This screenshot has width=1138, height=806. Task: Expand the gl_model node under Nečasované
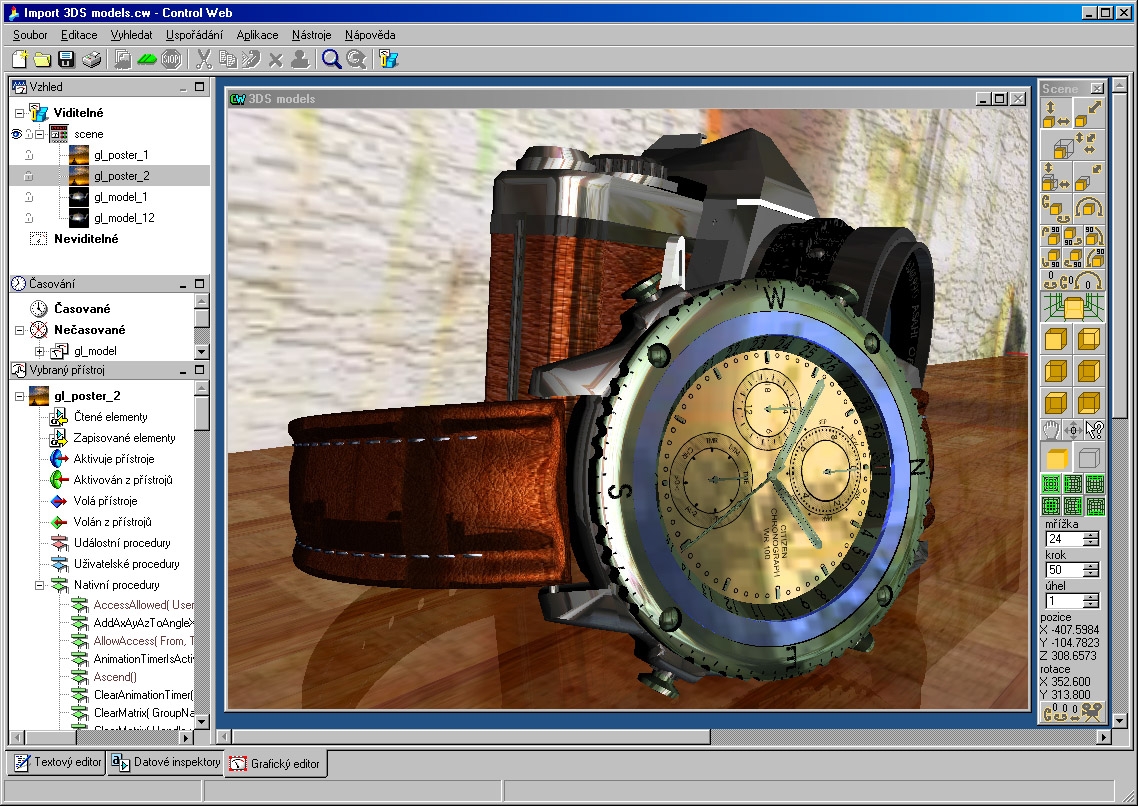(40, 351)
